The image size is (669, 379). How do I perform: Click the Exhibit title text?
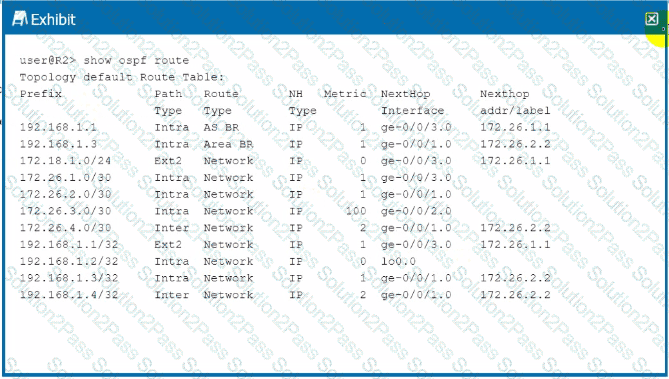[53, 20]
